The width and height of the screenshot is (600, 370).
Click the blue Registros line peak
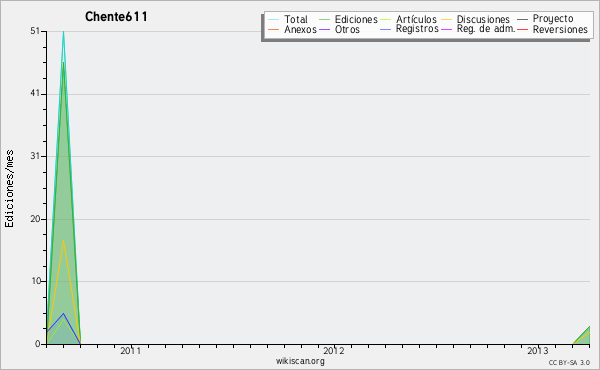coord(64,314)
